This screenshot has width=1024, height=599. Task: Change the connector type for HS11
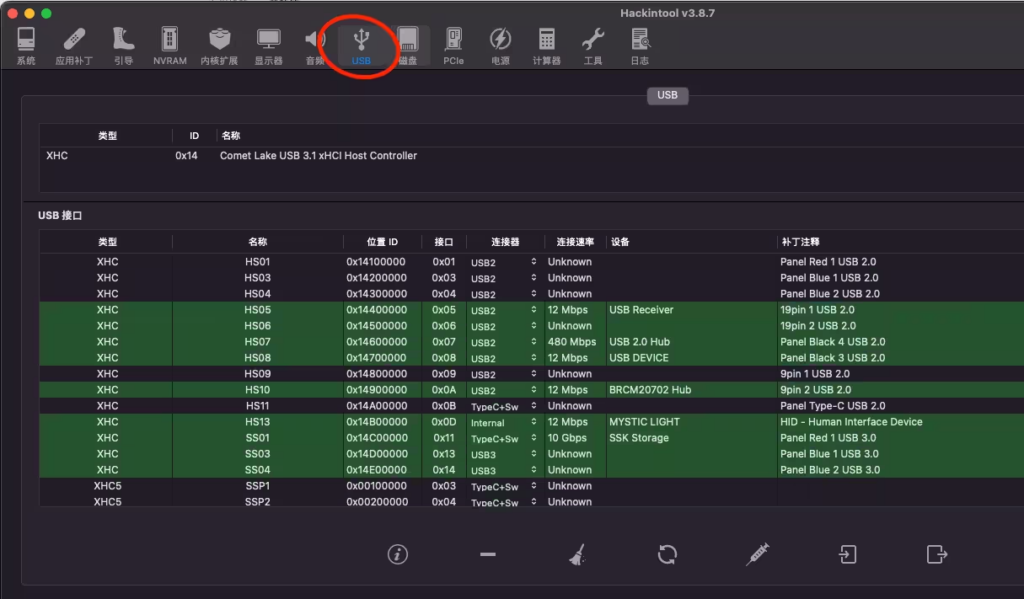[x=504, y=406]
